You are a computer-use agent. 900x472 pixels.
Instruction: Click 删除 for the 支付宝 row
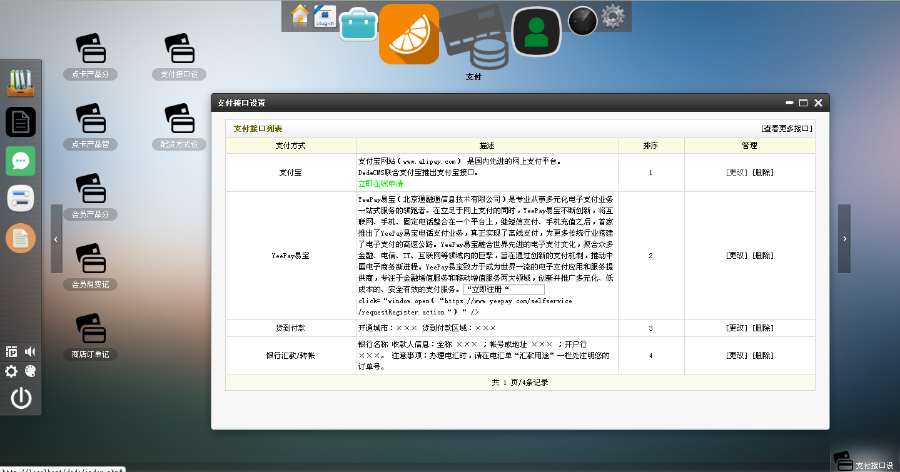click(763, 172)
